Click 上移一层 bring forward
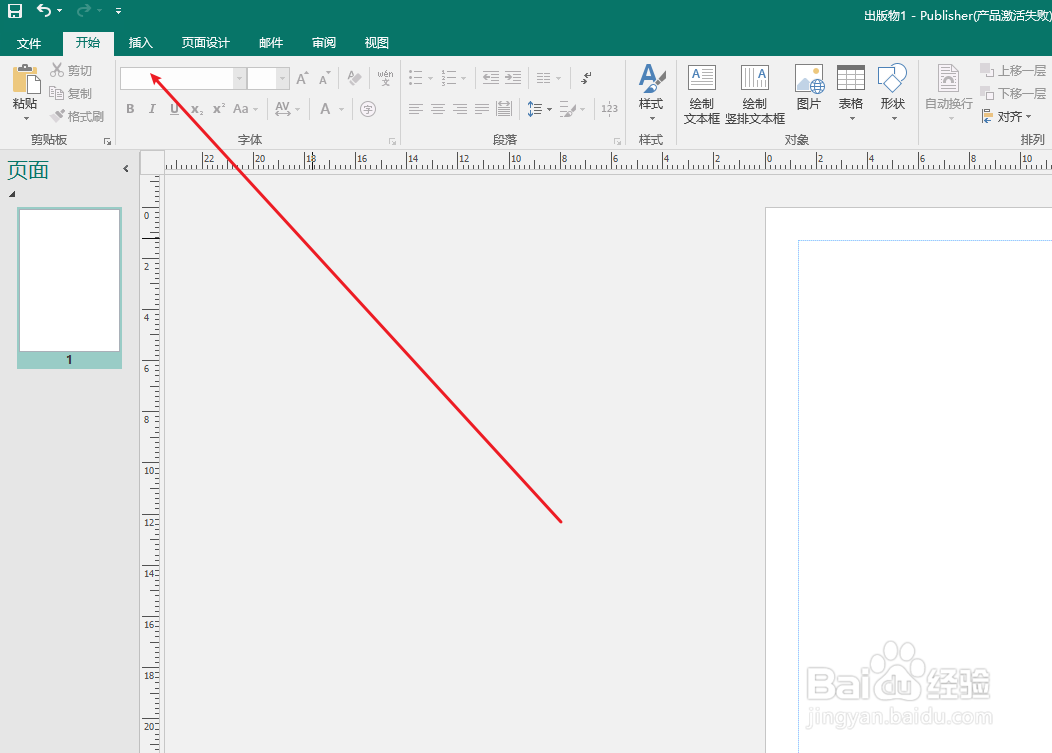Image resolution: width=1052 pixels, height=753 pixels. pos(1013,70)
